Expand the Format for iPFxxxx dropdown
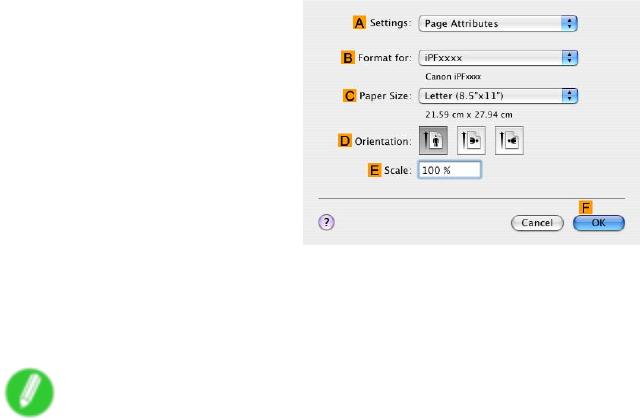 pyautogui.click(x=498, y=58)
